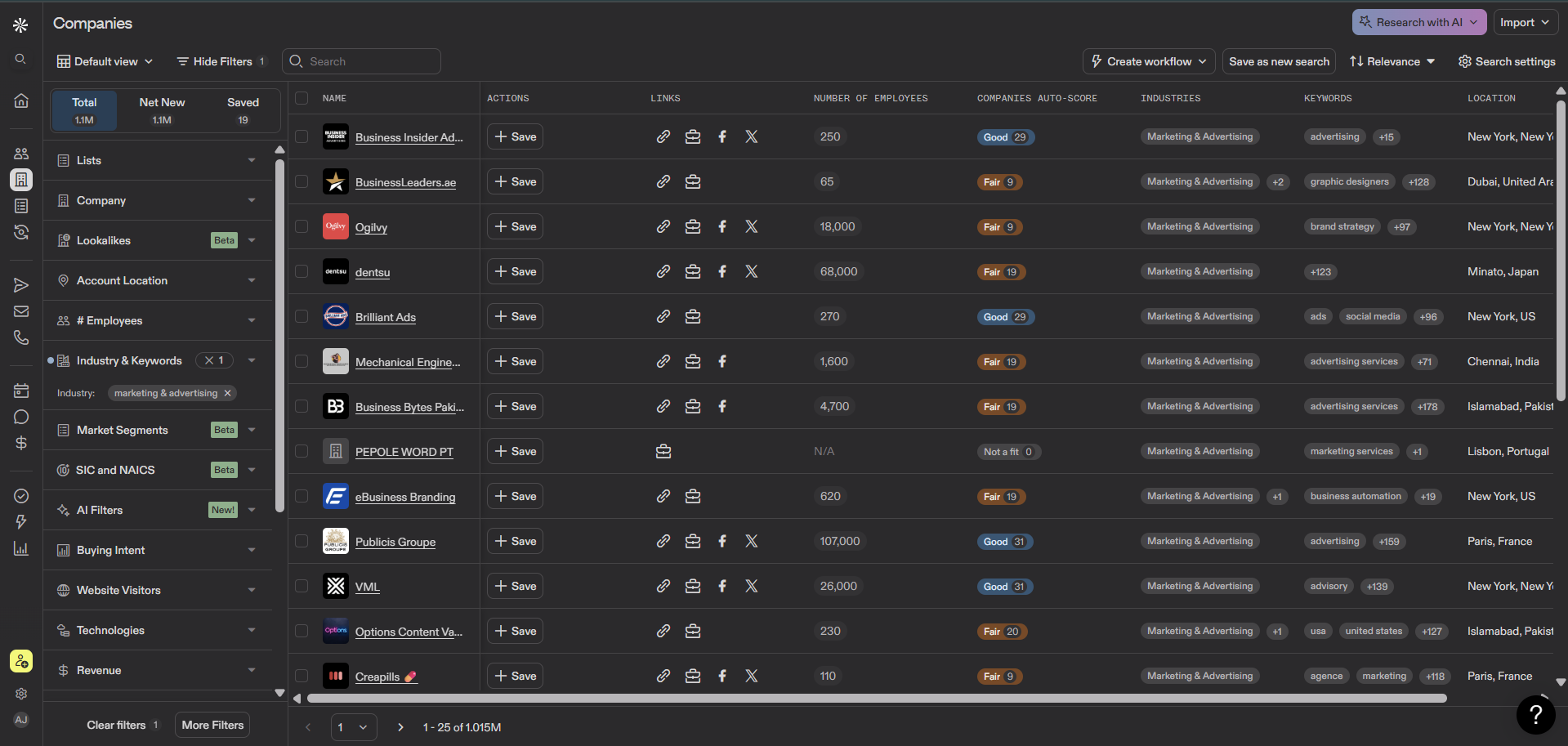Viewport: 1568px width, 746px height.
Task: Click Save as new search button
Action: 1279,61
